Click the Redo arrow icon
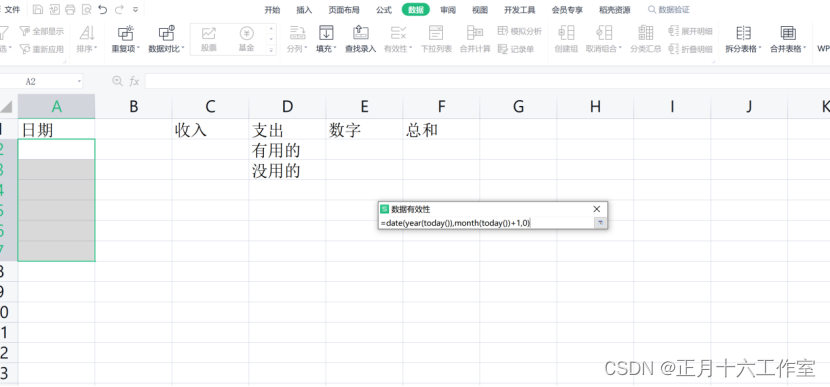Viewport: 830px width, 387px height. tap(119, 10)
